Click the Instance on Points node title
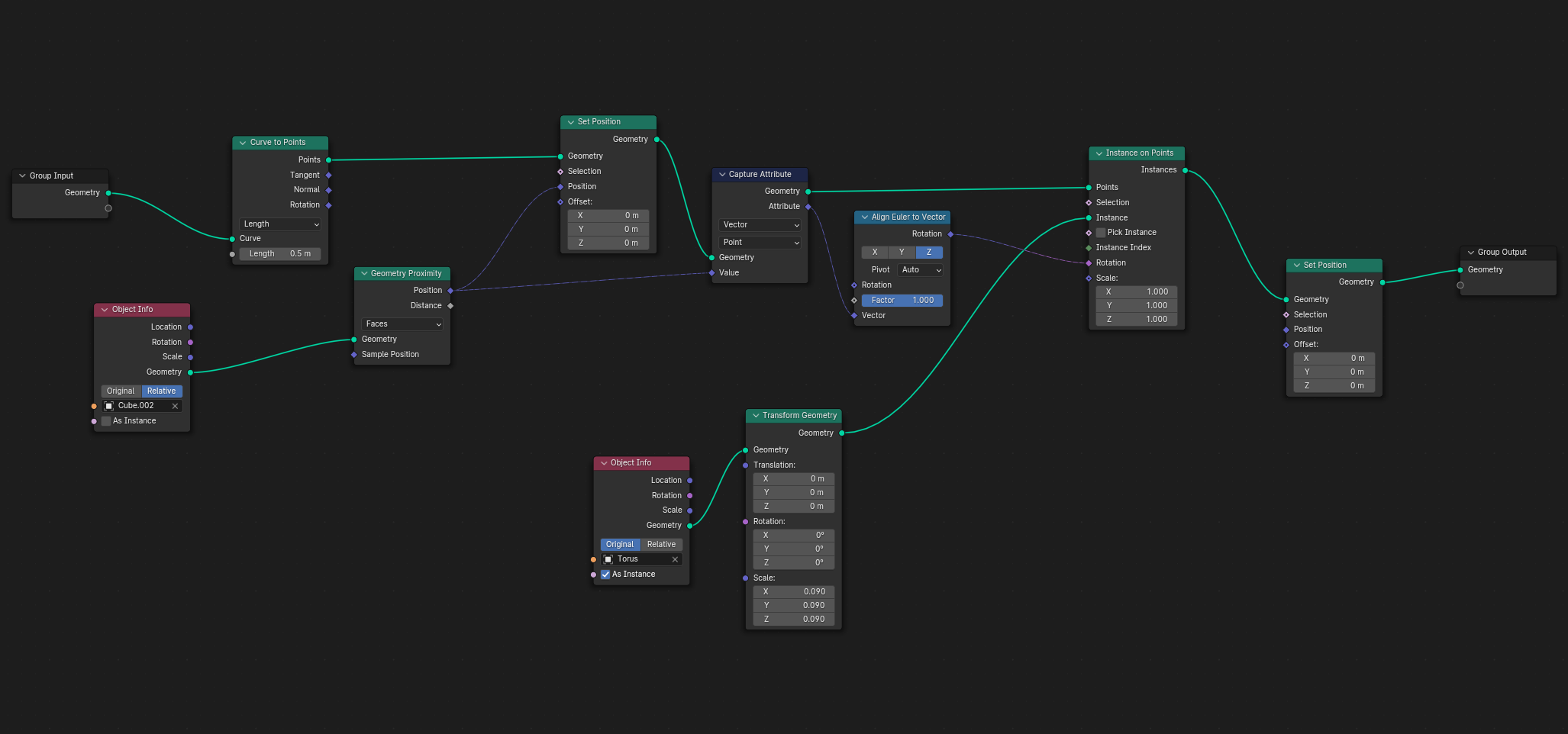Viewport: 1568px width, 734px height. pyautogui.click(x=1140, y=153)
